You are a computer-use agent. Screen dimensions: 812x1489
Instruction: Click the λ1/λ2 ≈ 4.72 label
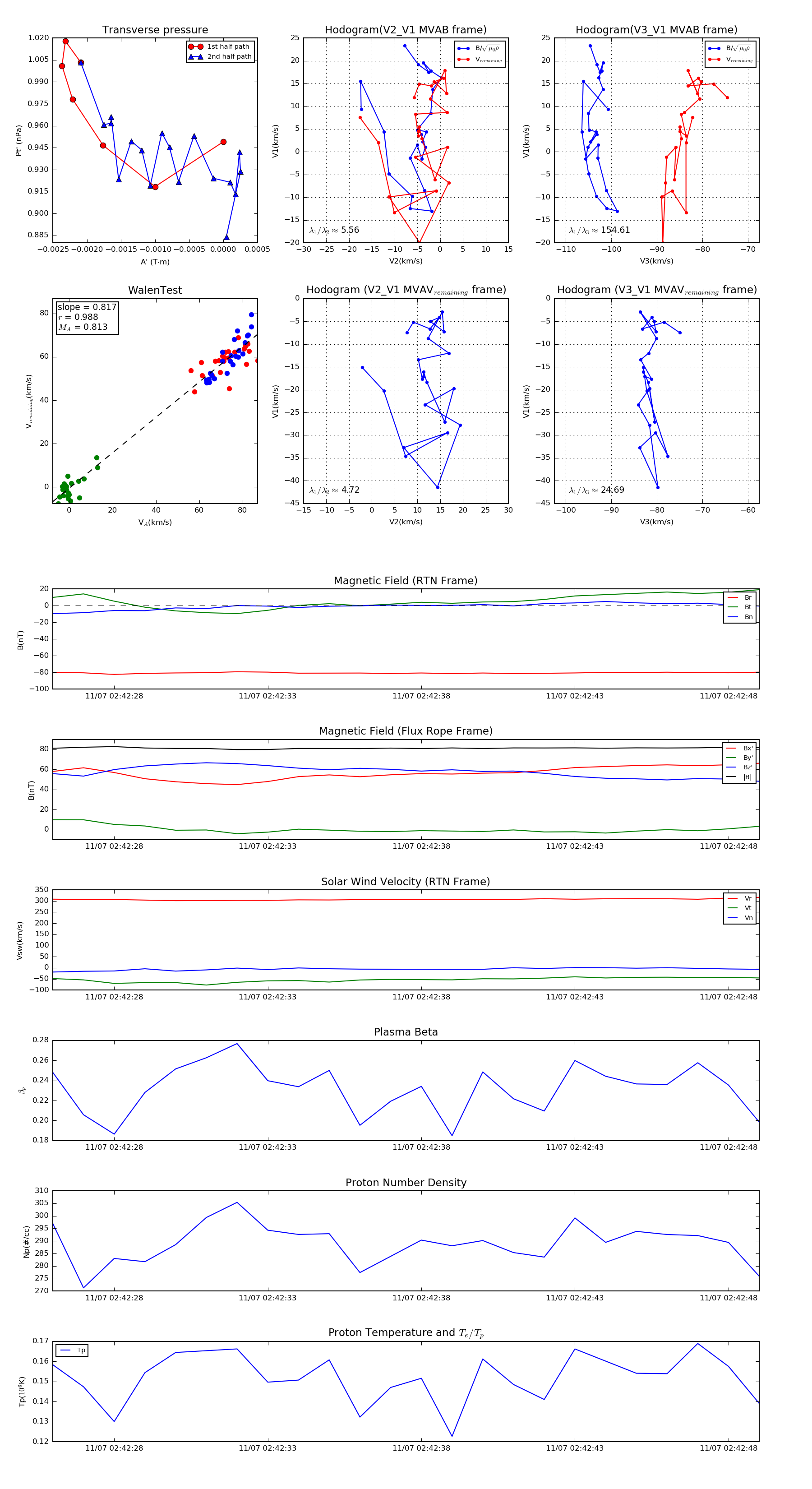(x=334, y=490)
